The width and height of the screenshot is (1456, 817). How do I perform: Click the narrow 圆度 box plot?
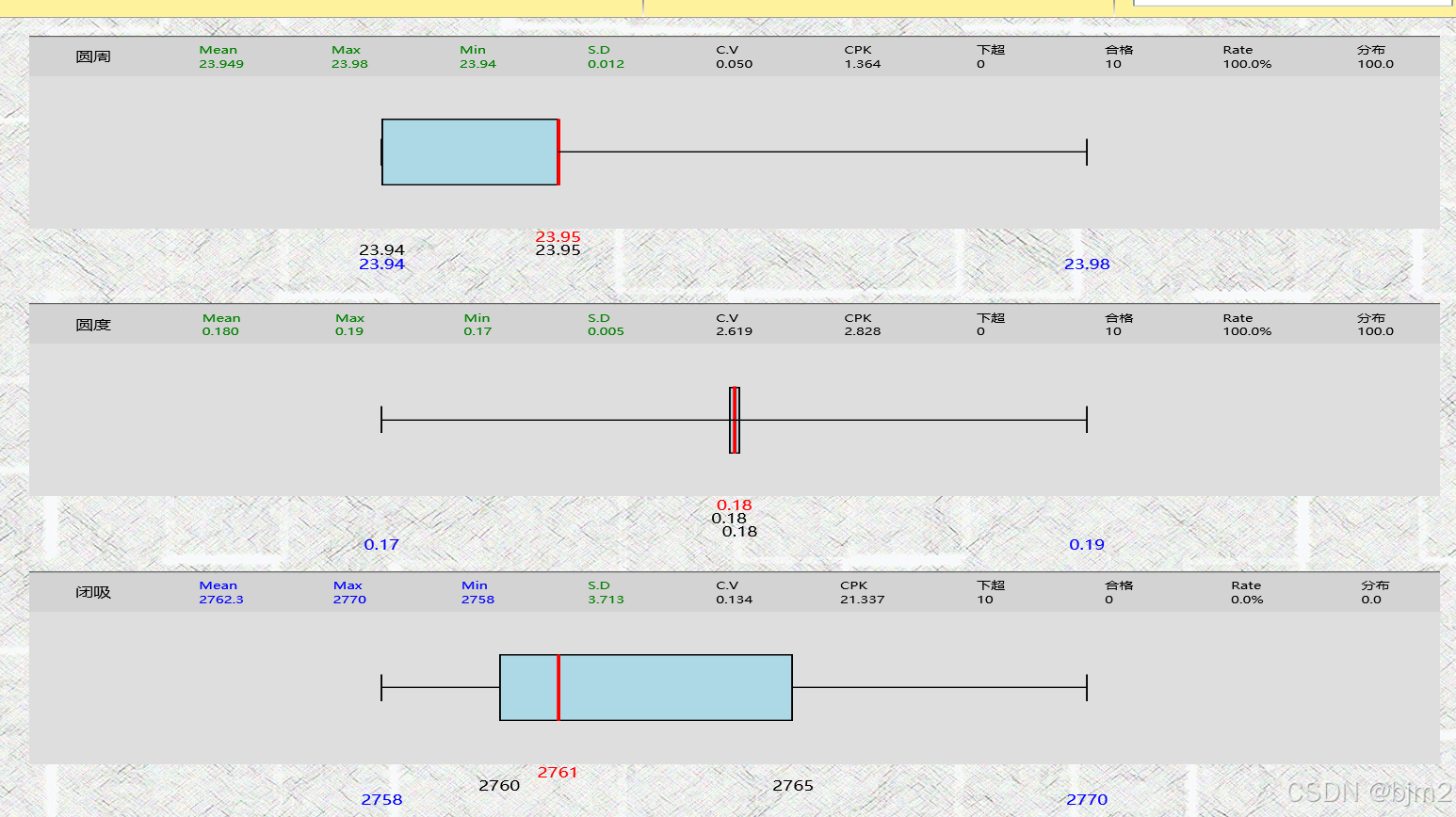pyautogui.click(x=734, y=421)
